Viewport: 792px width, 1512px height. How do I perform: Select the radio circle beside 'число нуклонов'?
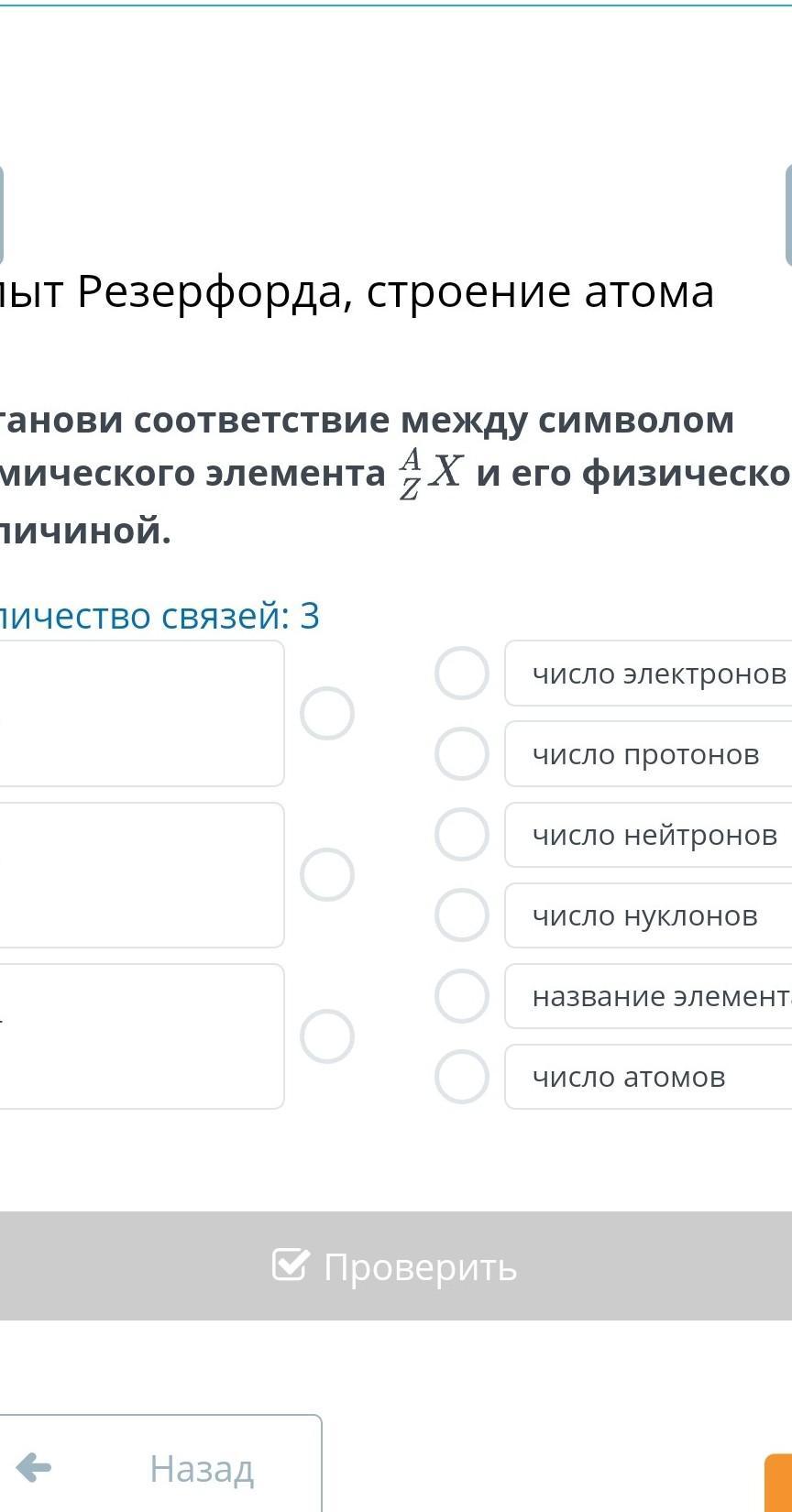[461, 915]
